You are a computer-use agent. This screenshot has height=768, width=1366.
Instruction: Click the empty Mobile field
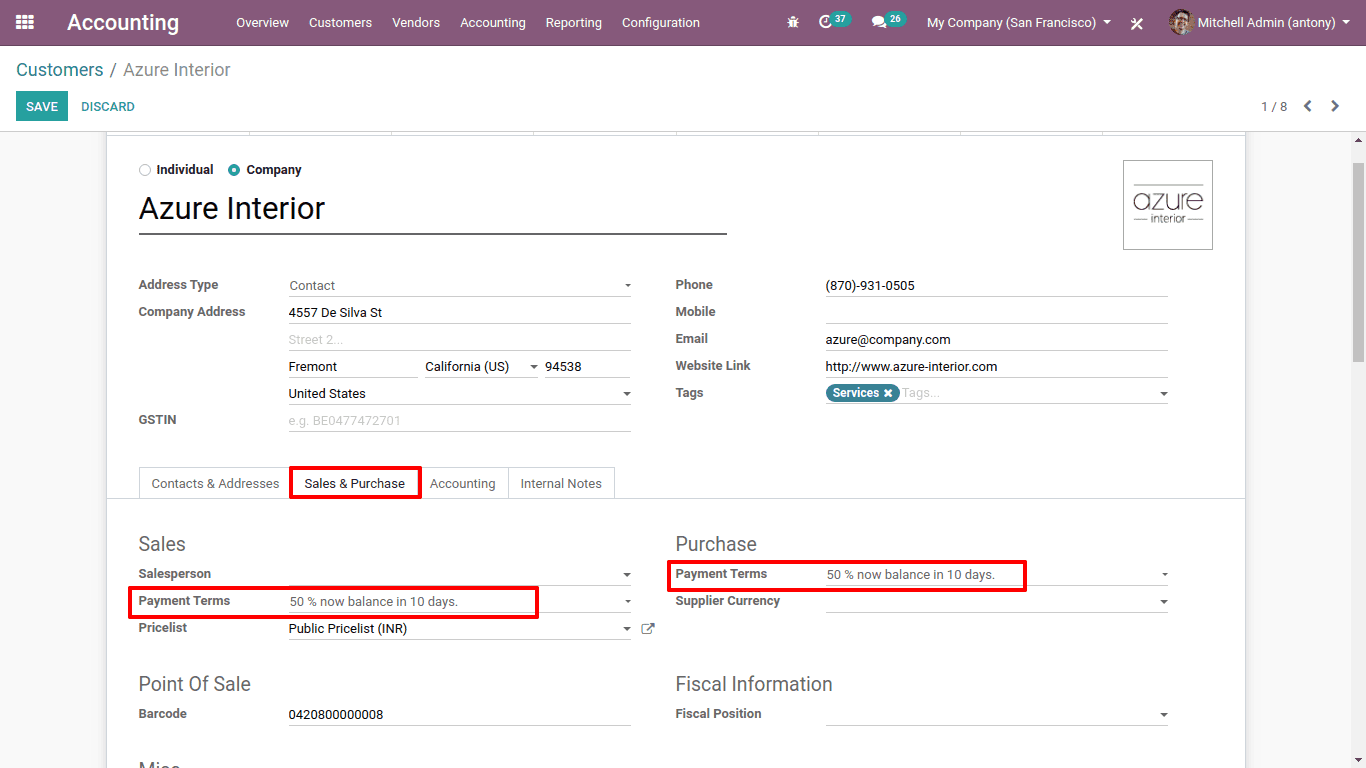tap(997, 313)
